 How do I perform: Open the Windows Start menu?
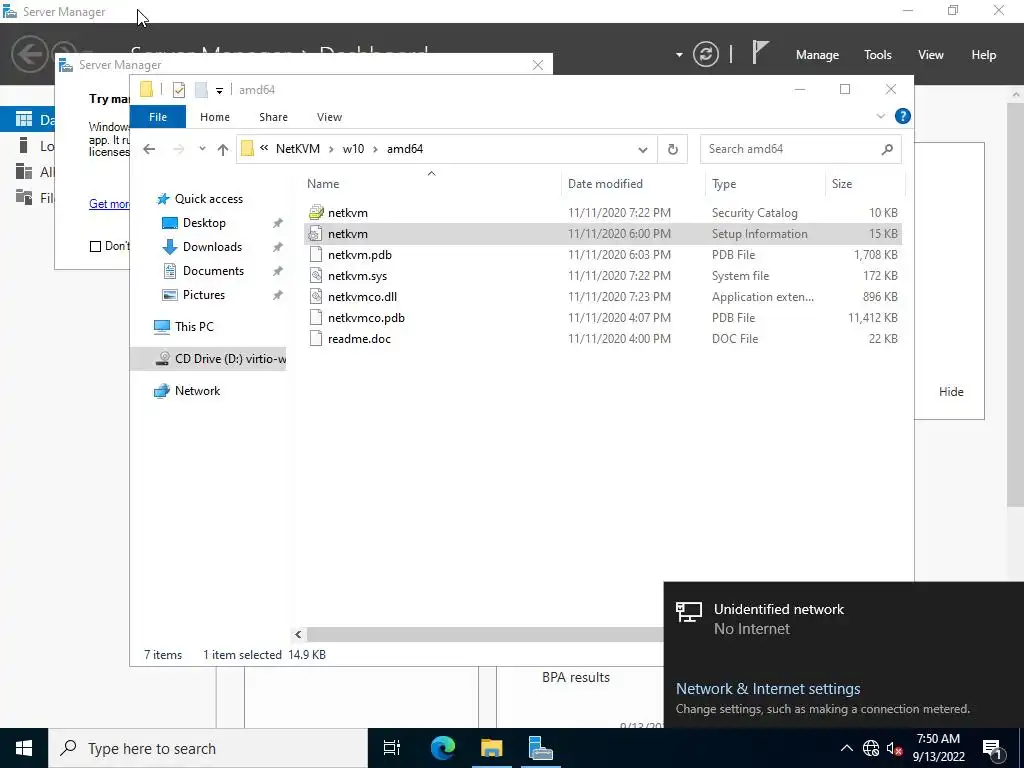tap(24, 748)
